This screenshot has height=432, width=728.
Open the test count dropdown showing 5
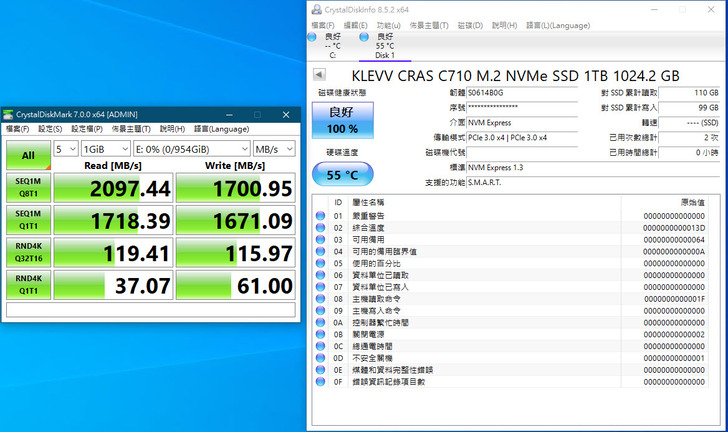[x=65, y=149]
